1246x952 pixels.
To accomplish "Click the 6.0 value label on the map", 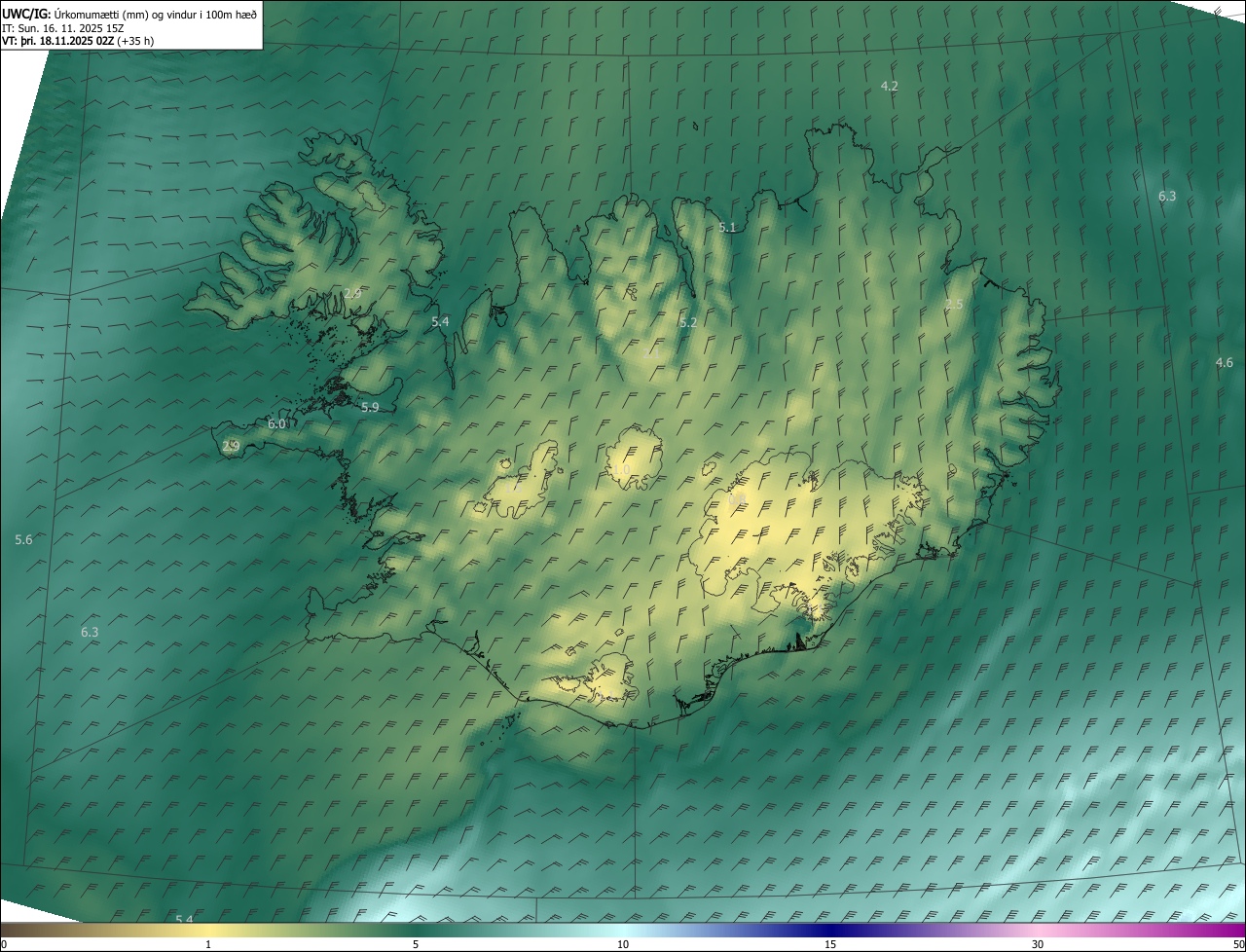I will click(276, 423).
